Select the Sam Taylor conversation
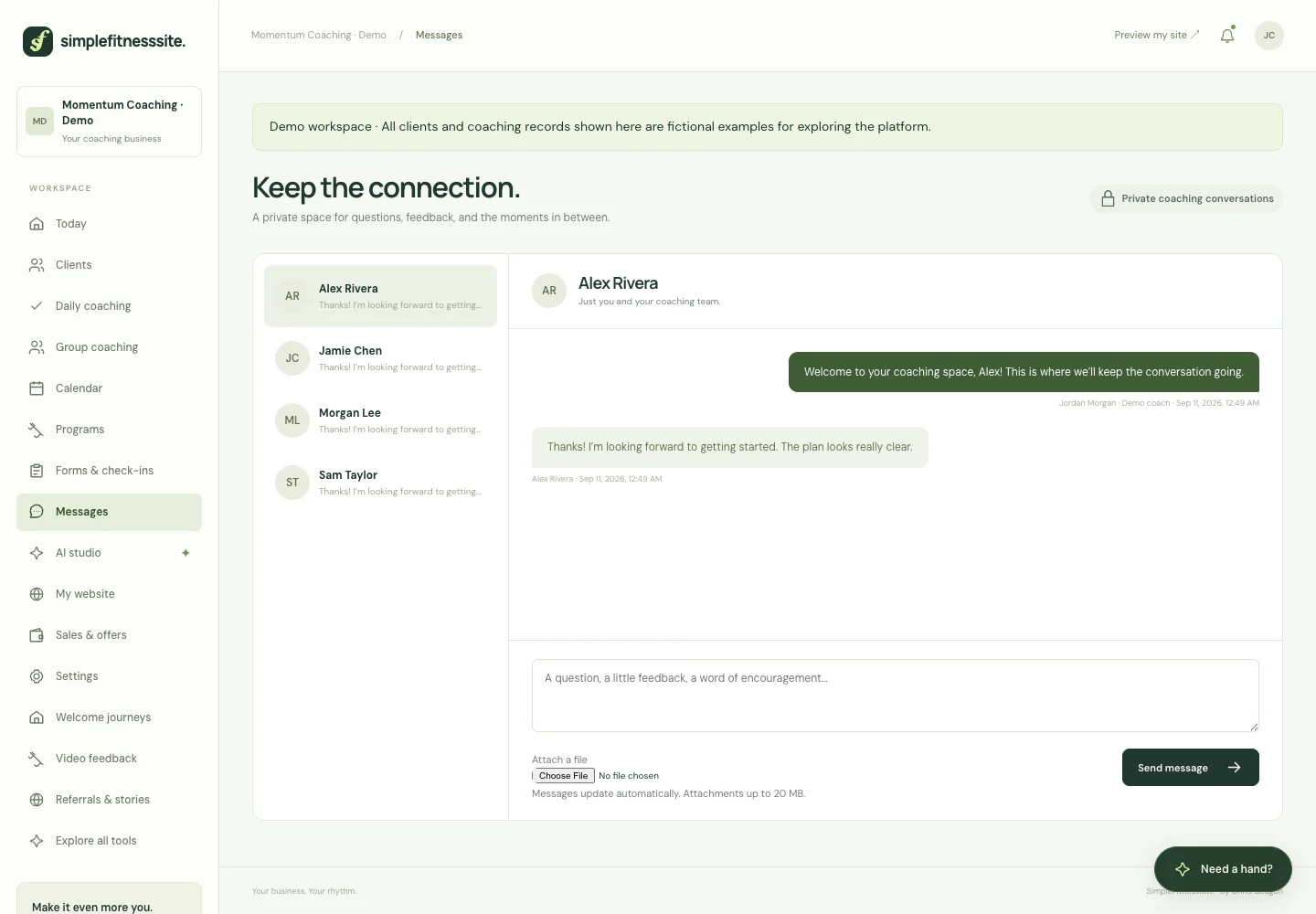This screenshot has height=914, width=1316. click(x=380, y=483)
